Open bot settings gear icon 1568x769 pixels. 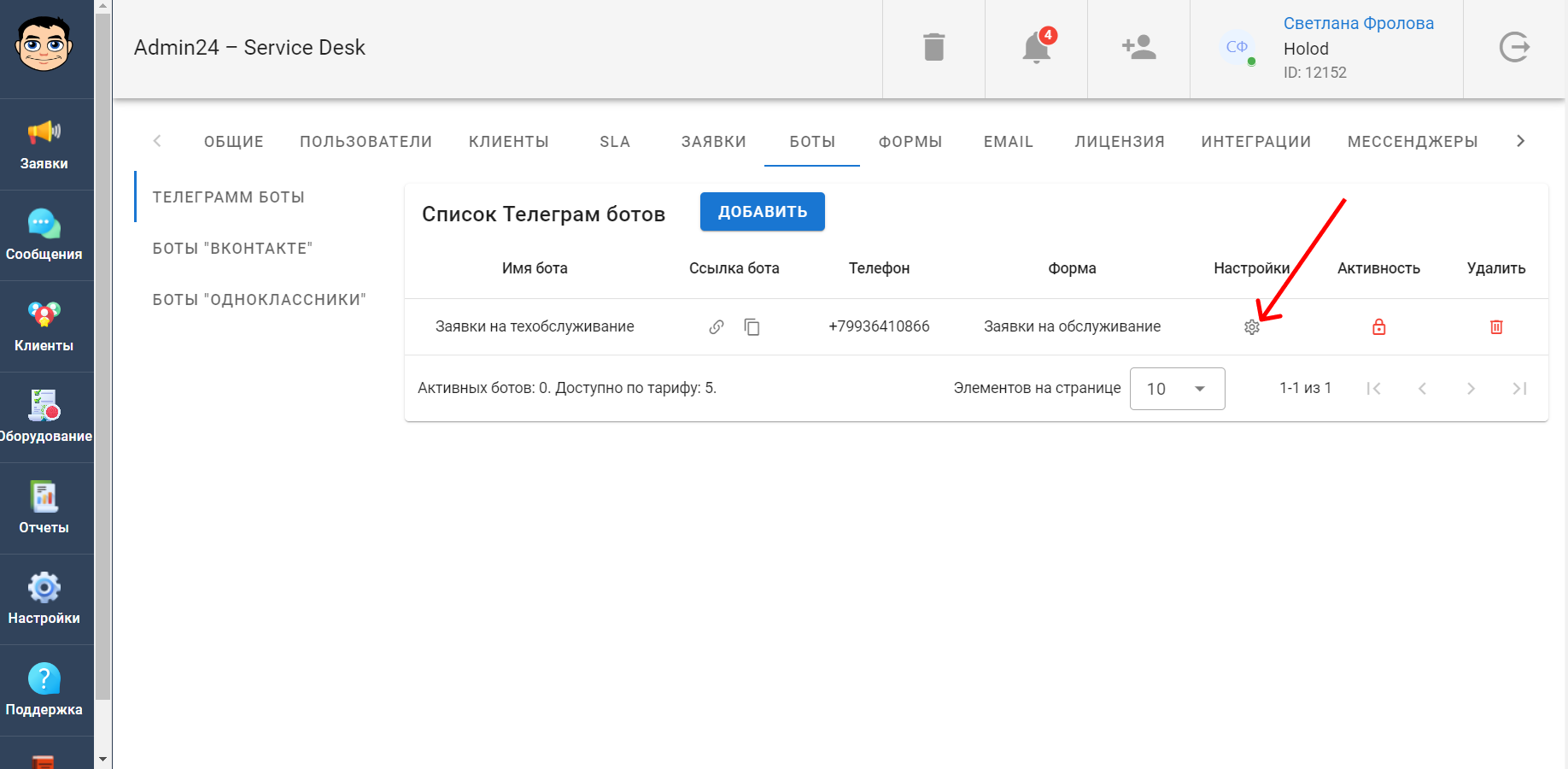(1252, 327)
